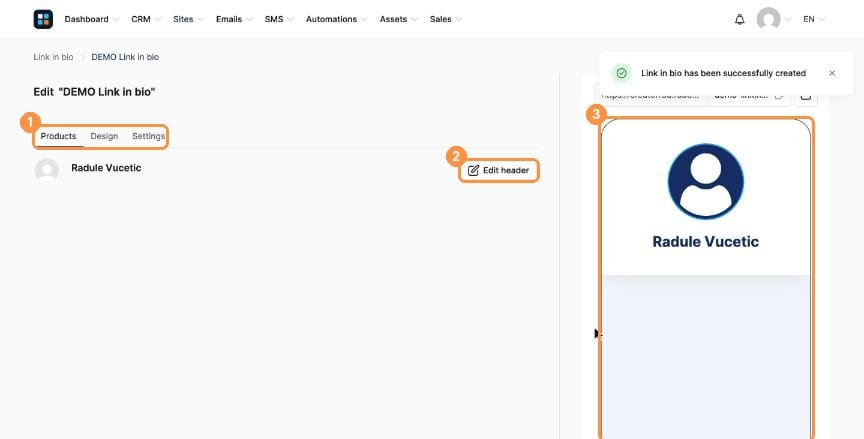This screenshot has height=439, width=864.
Task: Expand the Sales dropdown
Action: (x=446, y=19)
